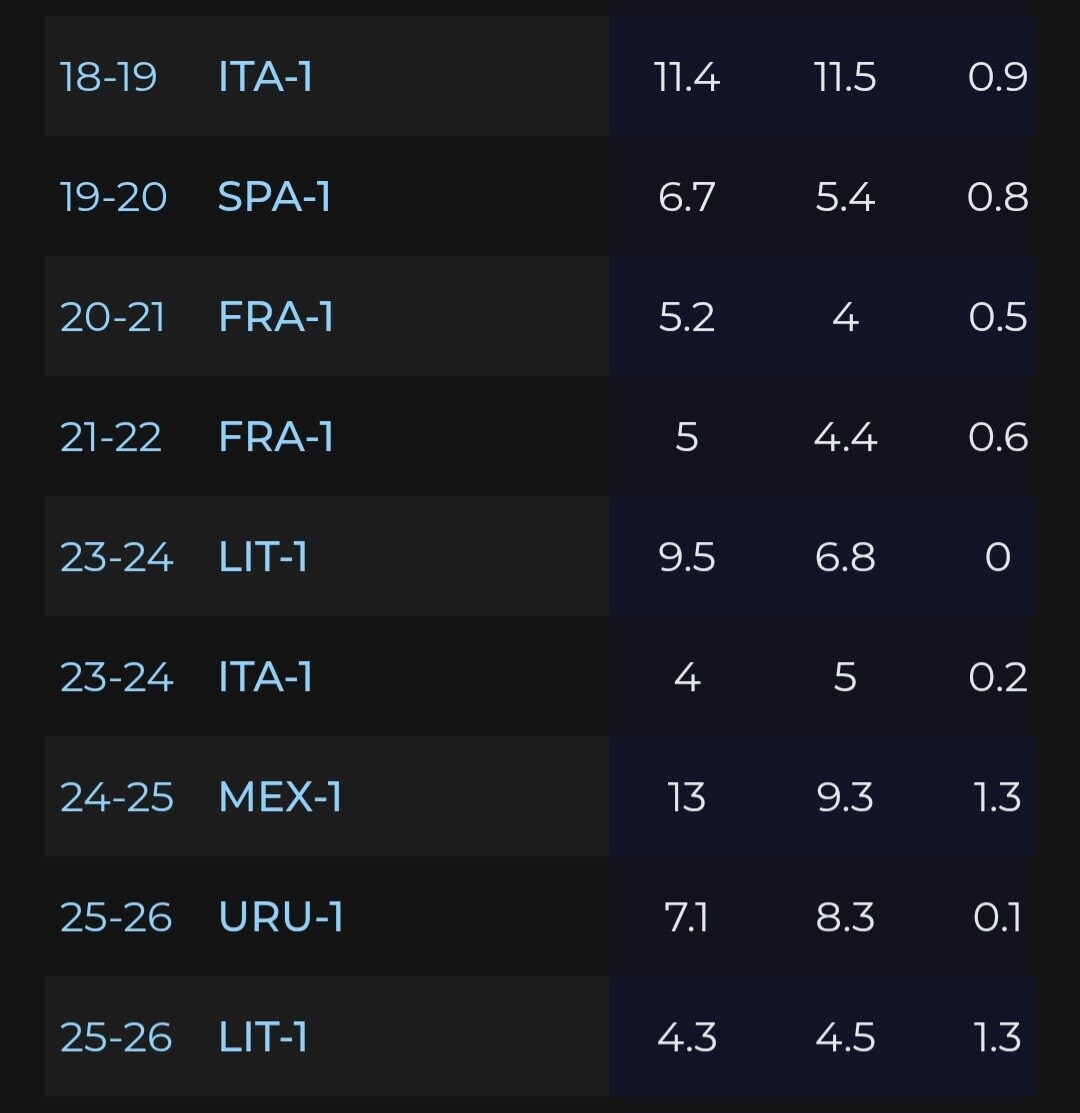
Task: Select the LIT-1 league link for 23-24
Action: tap(263, 557)
